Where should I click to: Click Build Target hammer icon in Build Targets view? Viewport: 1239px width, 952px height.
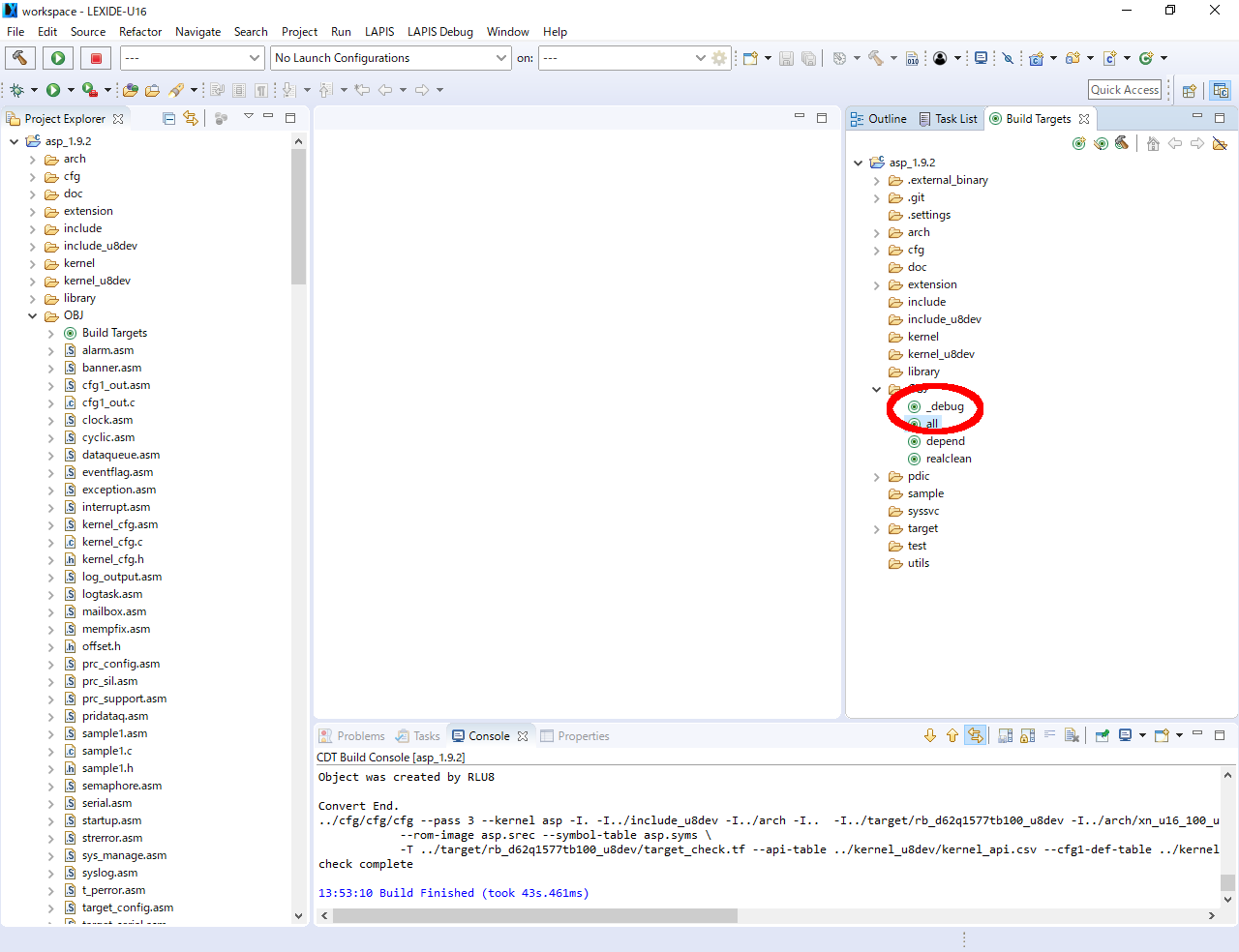coord(1122,143)
